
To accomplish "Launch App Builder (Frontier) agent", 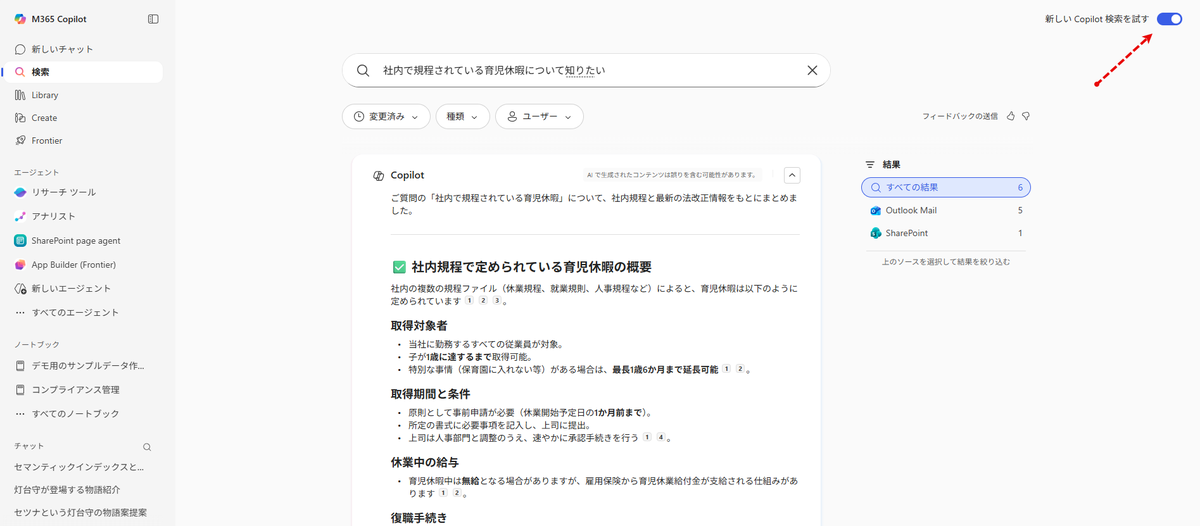I will 73,265.
